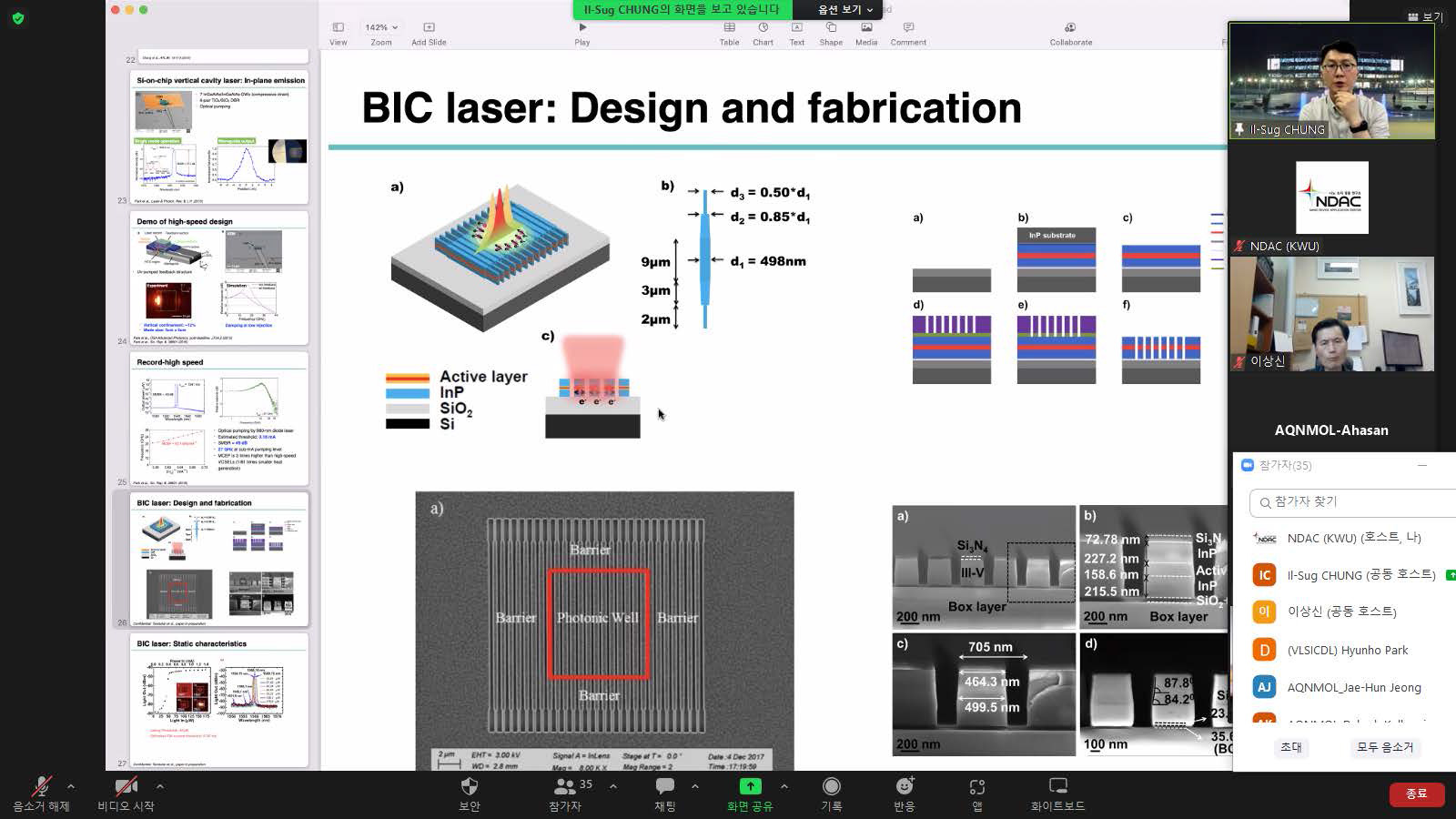Click the green share screen icon

coord(750,786)
